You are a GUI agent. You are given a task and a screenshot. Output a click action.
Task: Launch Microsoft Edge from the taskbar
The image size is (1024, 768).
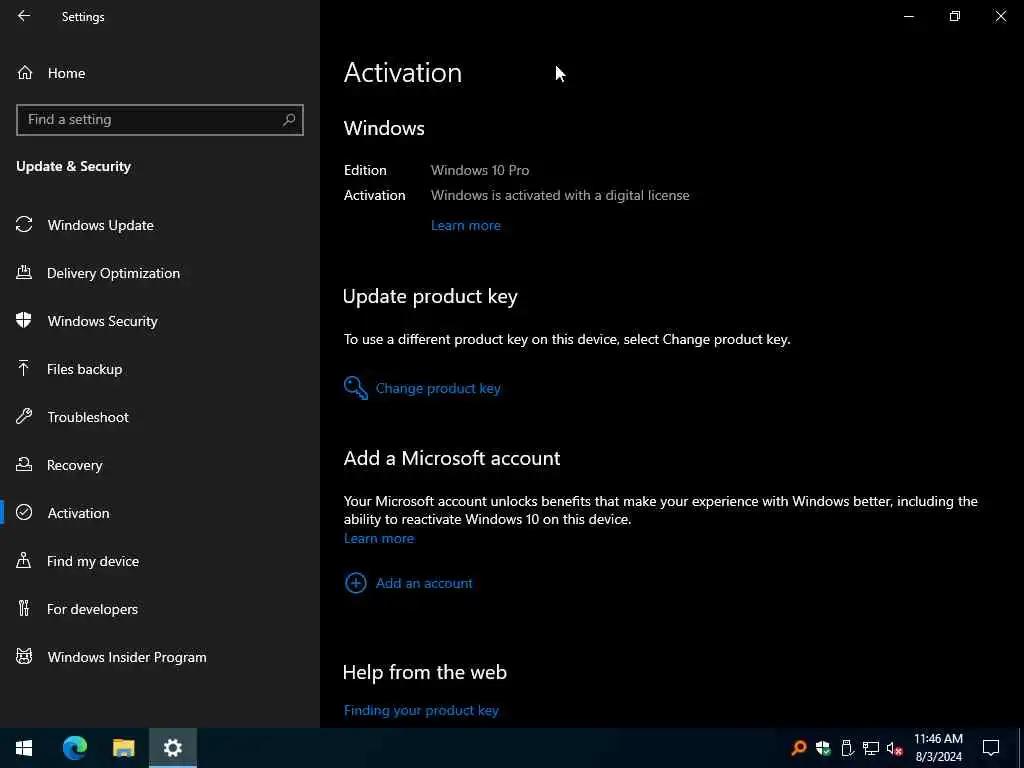(74, 748)
